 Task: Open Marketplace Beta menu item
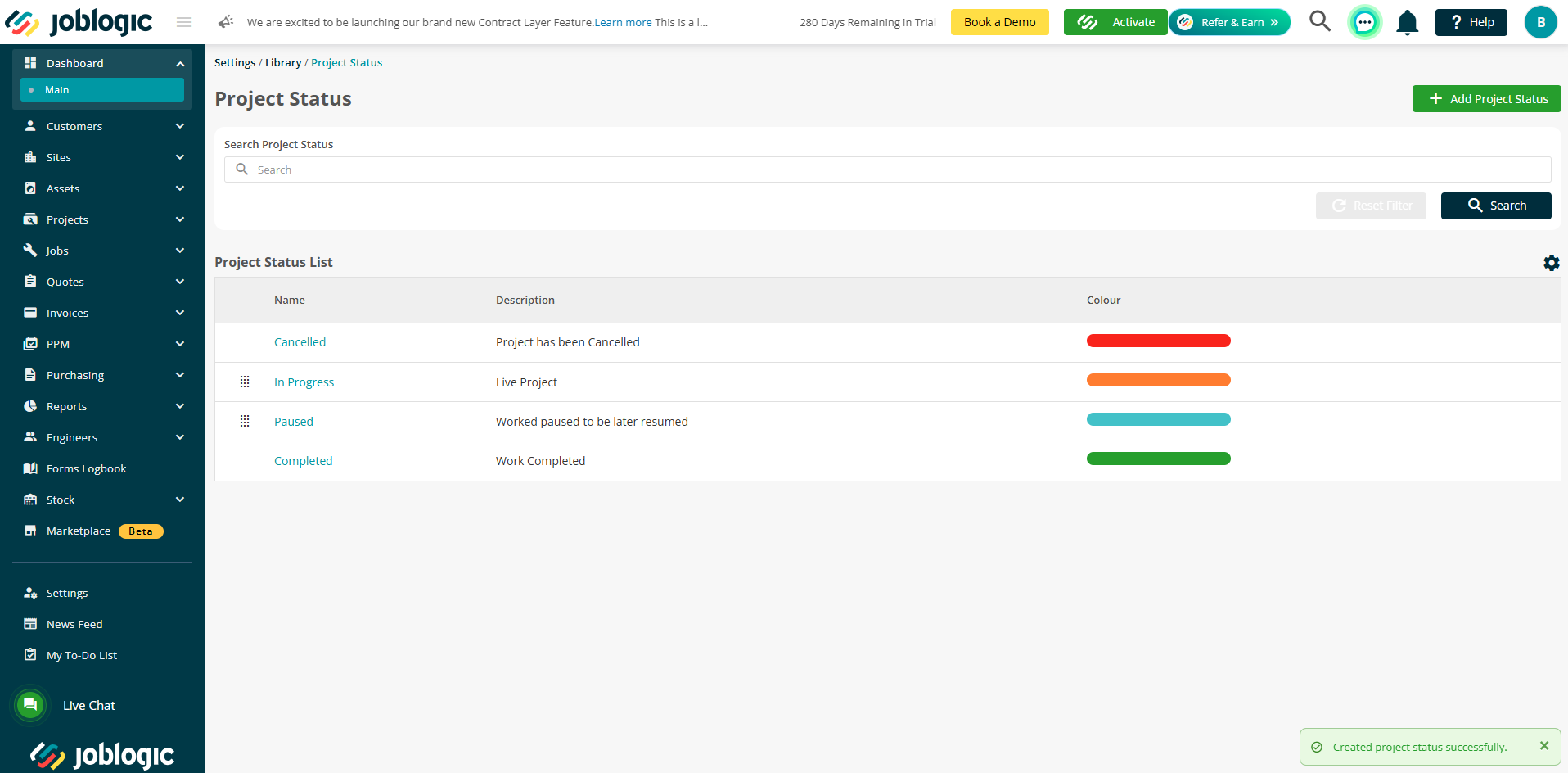pos(102,531)
